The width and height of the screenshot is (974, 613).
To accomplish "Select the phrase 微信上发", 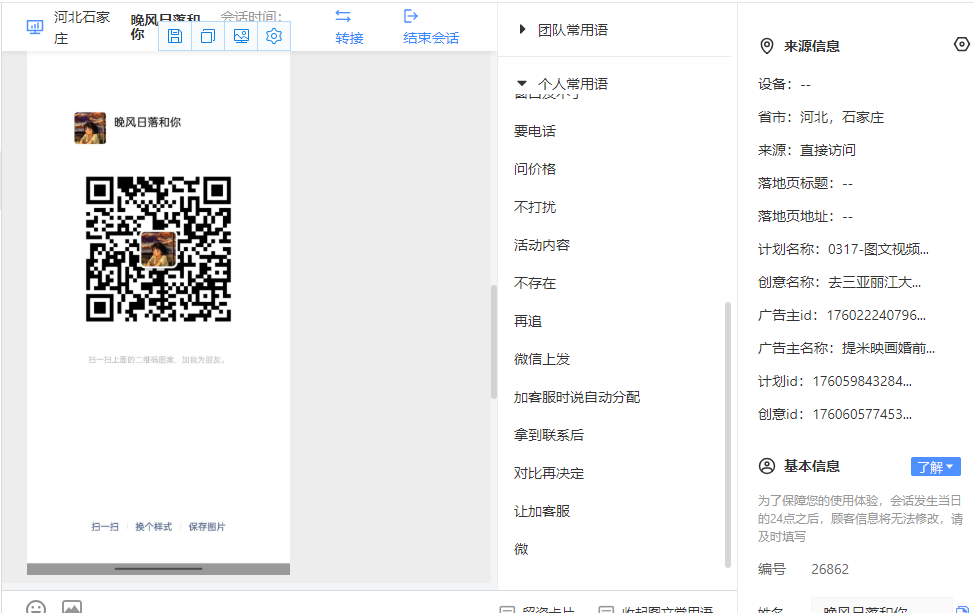I will [542, 359].
